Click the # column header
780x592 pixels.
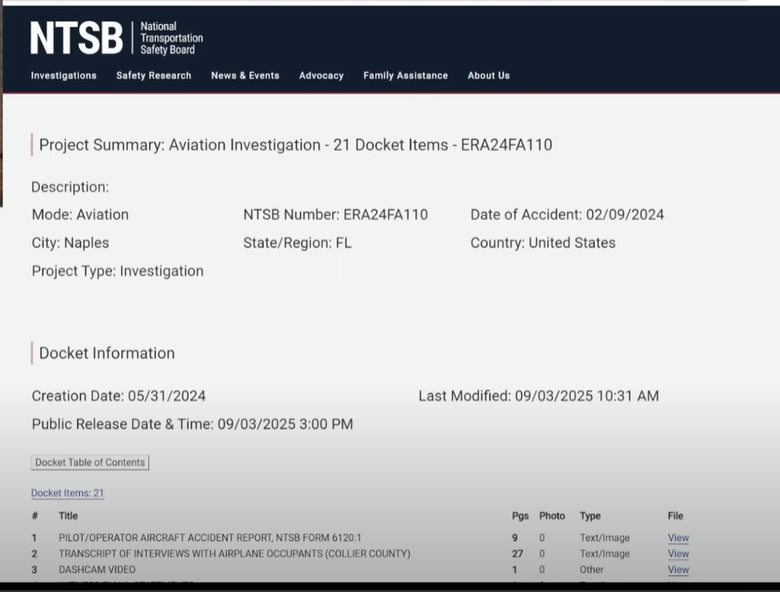(x=35, y=516)
